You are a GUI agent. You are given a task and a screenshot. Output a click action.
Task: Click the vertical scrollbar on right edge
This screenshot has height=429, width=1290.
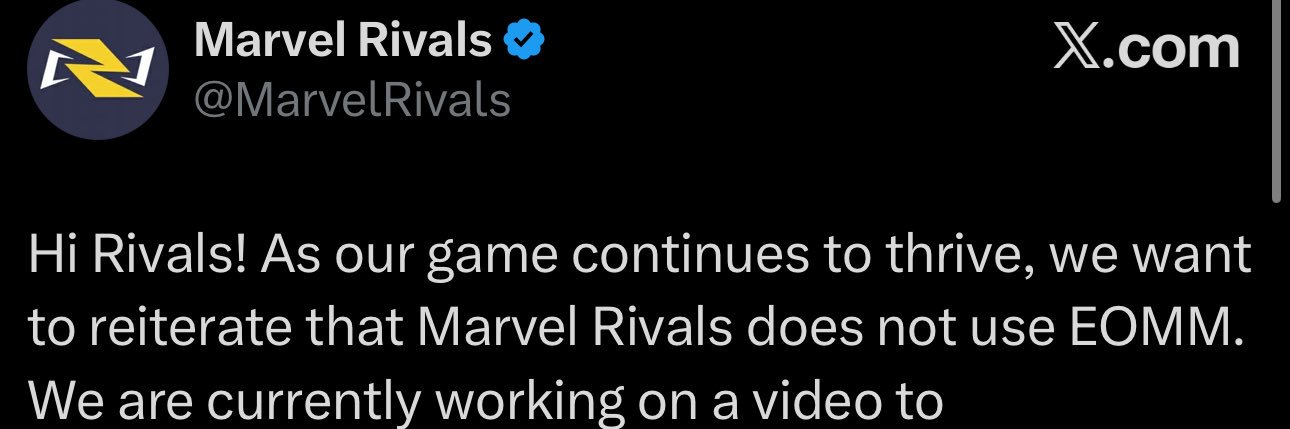click(1276, 100)
